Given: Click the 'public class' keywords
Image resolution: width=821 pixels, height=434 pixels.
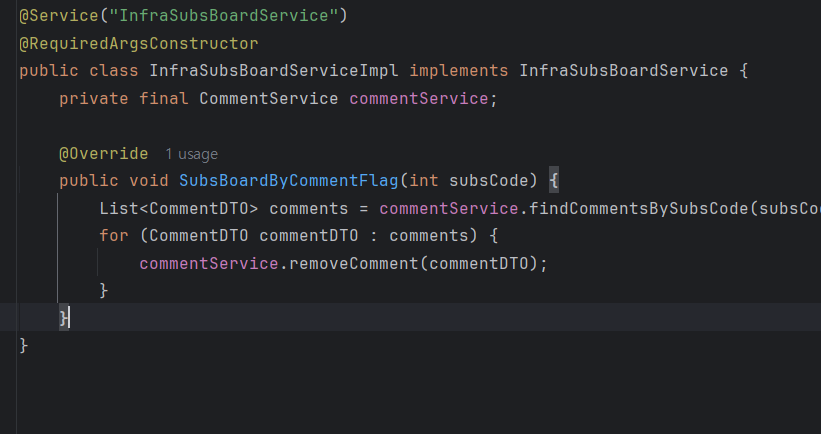Looking at the screenshot, I should tap(79, 71).
